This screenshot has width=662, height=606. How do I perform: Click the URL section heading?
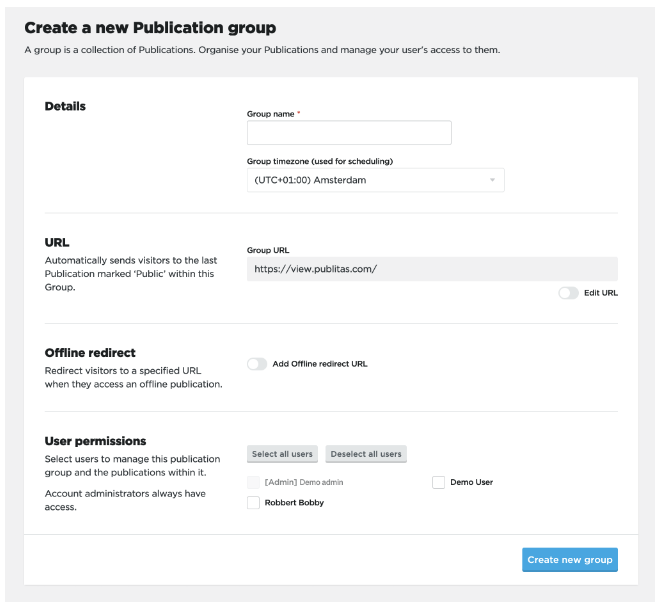(x=57, y=242)
